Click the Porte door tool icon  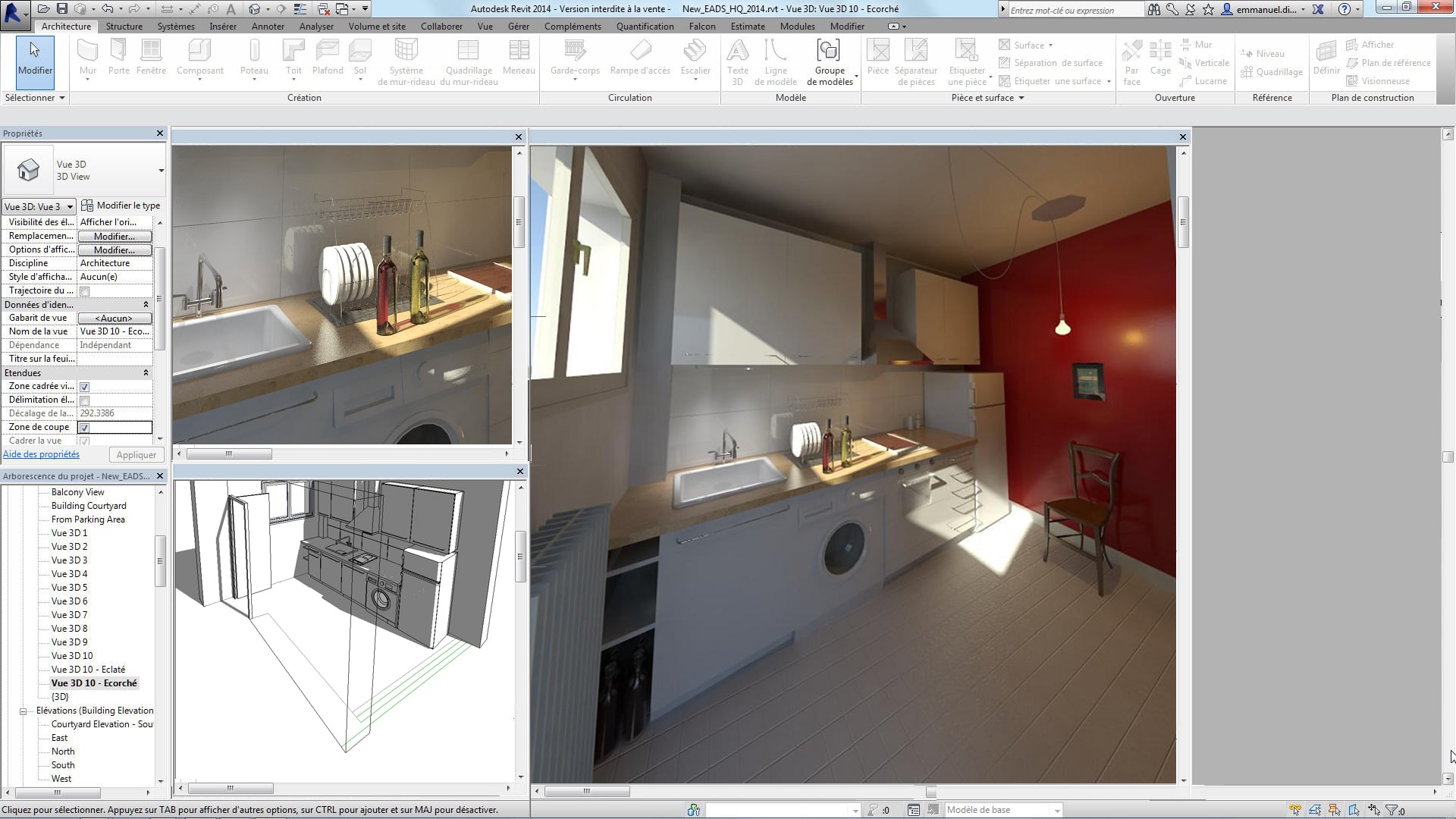click(x=118, y=51)
